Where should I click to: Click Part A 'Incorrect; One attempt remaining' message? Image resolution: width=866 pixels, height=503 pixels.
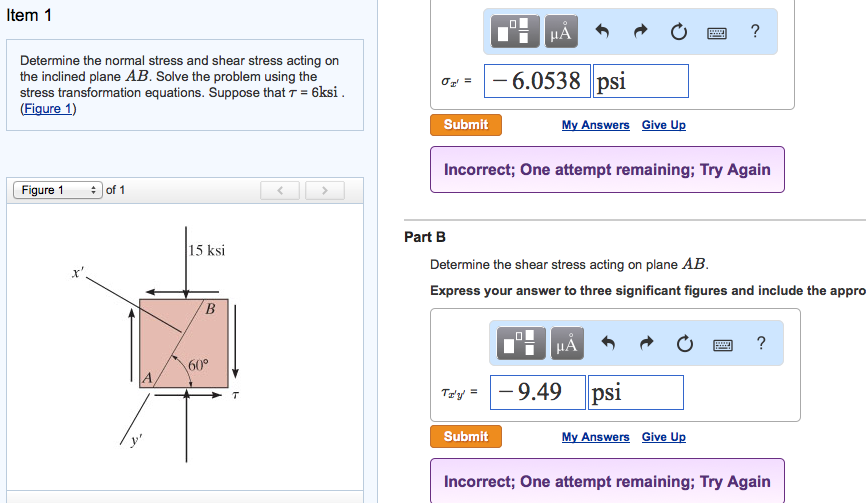(x=607, y=170)
